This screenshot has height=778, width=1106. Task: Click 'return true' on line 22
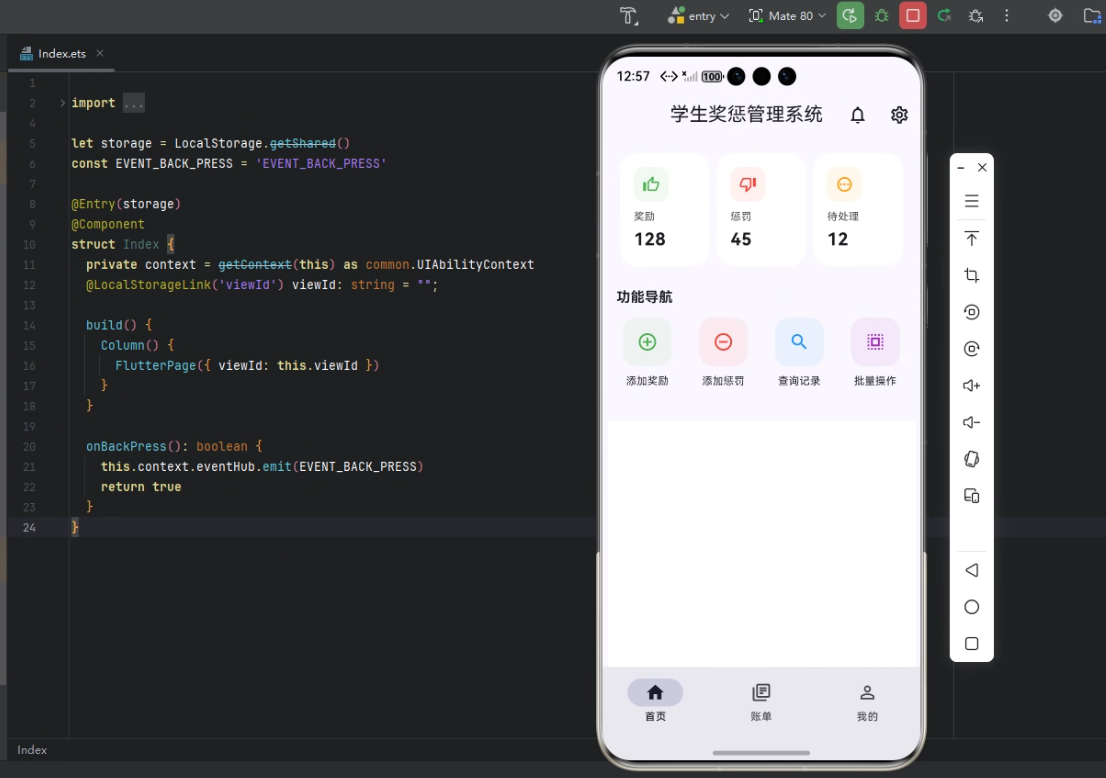(141, 487)
